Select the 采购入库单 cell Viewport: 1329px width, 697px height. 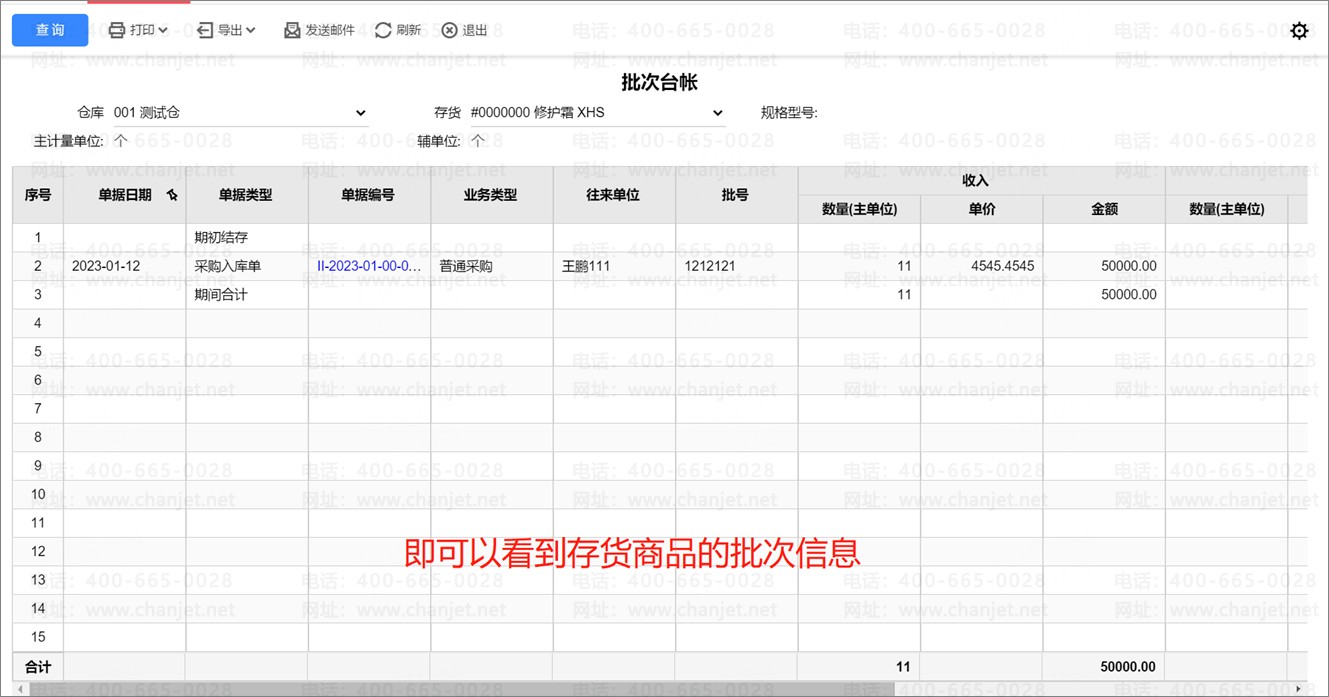pos(246,266)
